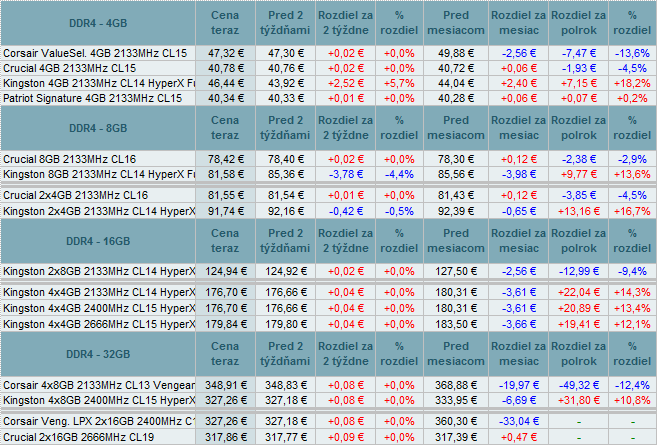Screen dimensions: 657x445
Task: Click the current price 40,78 €
Action: 226,68
